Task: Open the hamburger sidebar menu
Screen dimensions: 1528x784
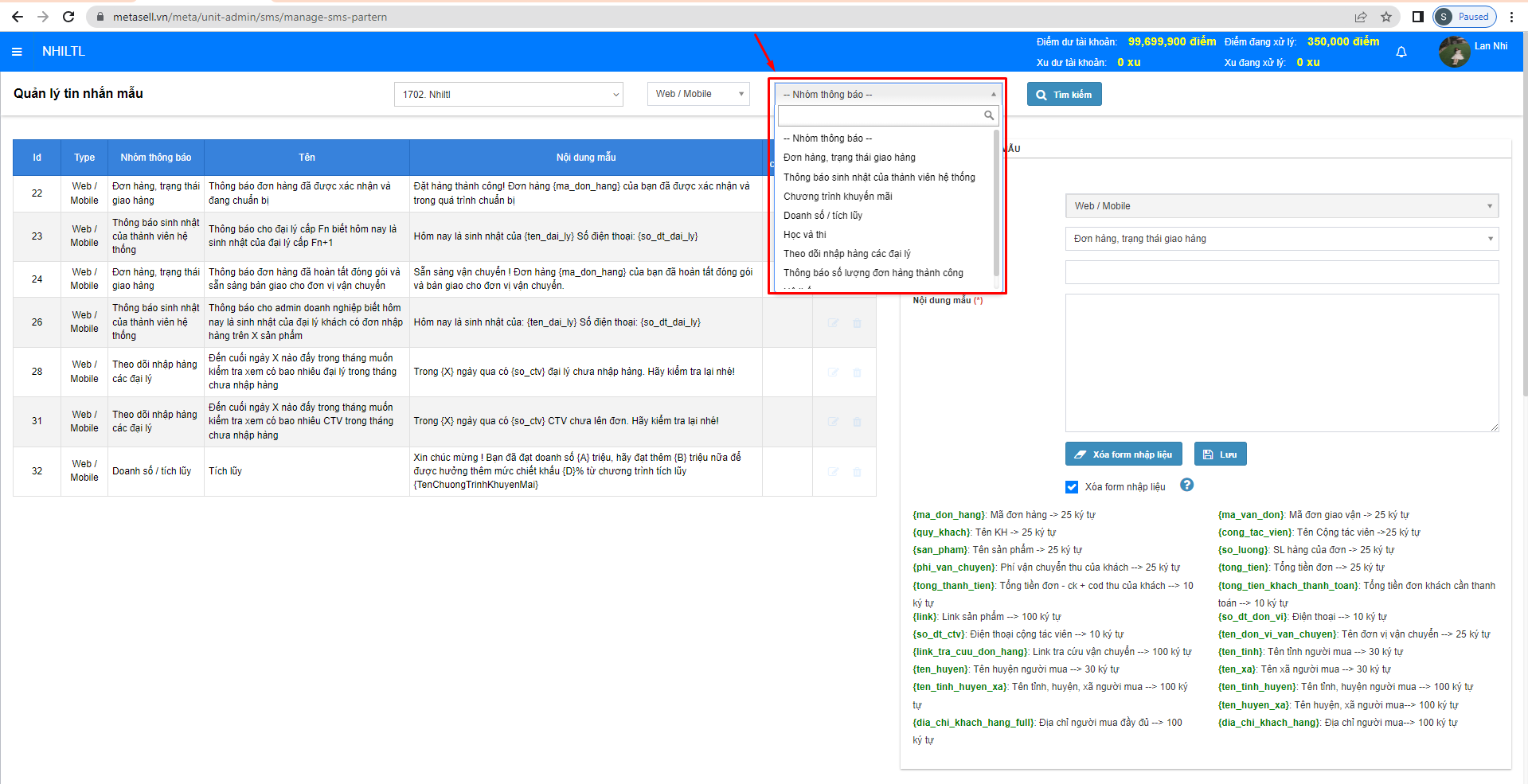Action: (17, 52)
